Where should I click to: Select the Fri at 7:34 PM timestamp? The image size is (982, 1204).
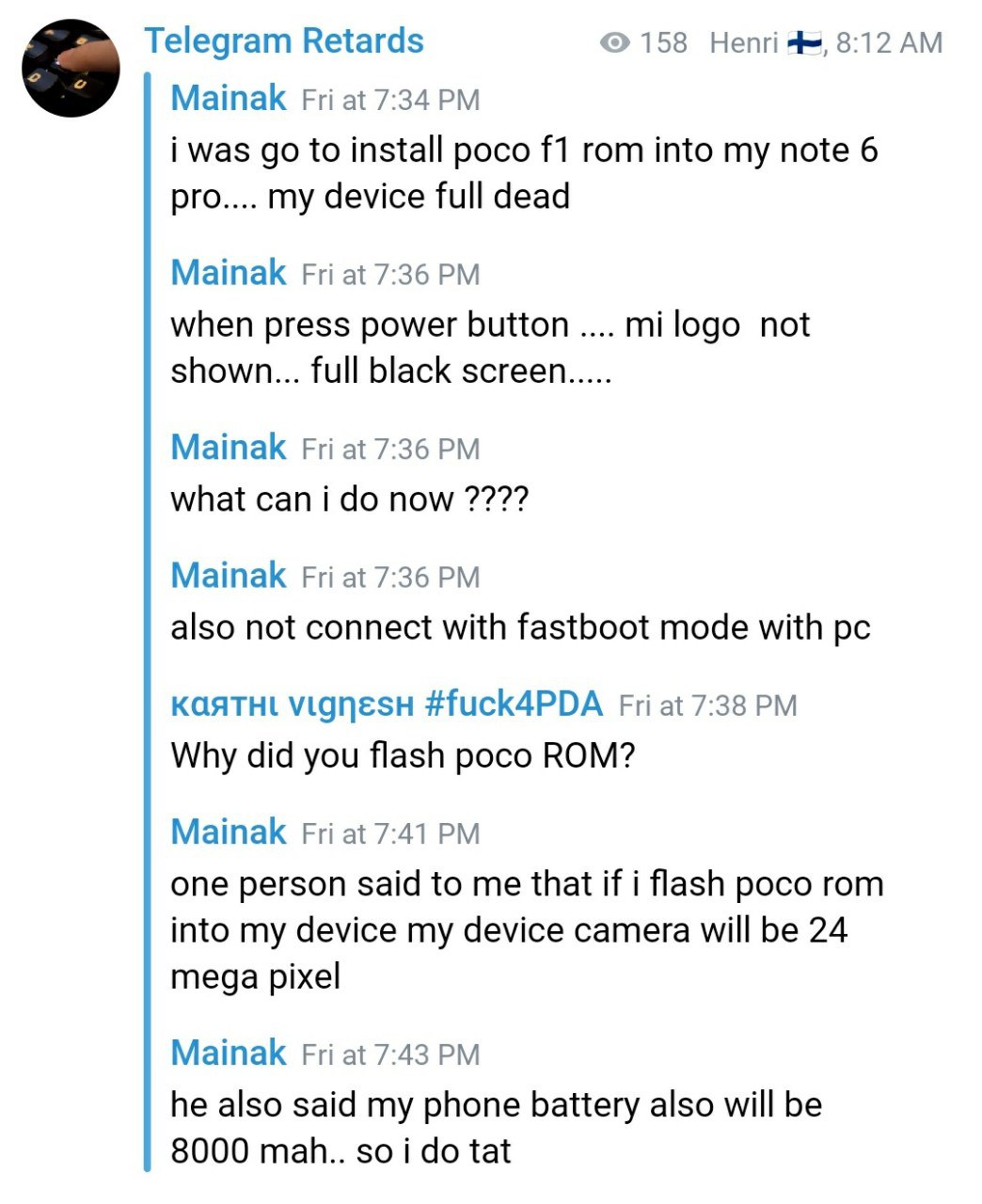[390, 100]
